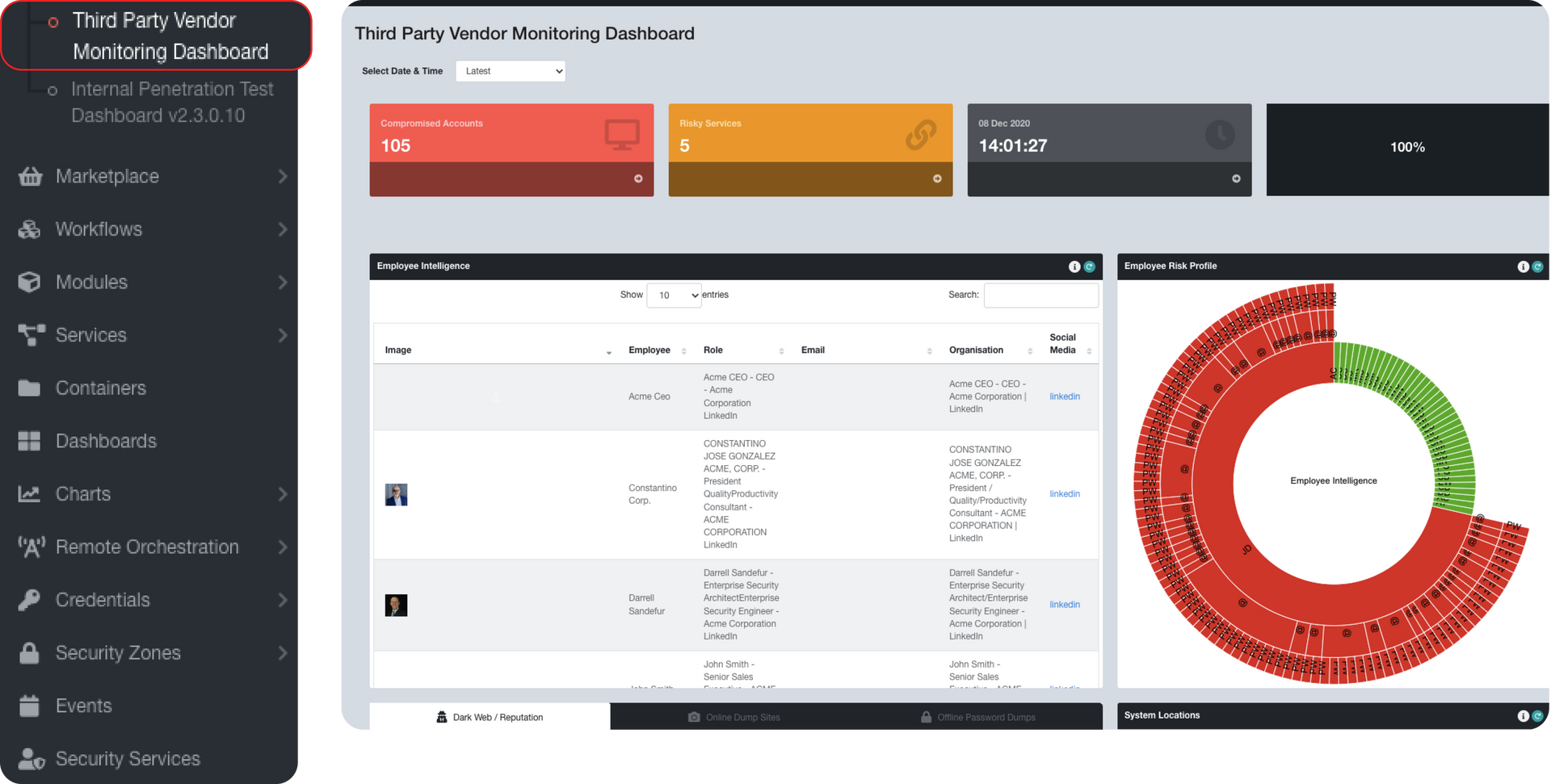Click info icon in Employee Risk Profile header
Screen dimensions: 1551x784
click(x=1523, y=266)
